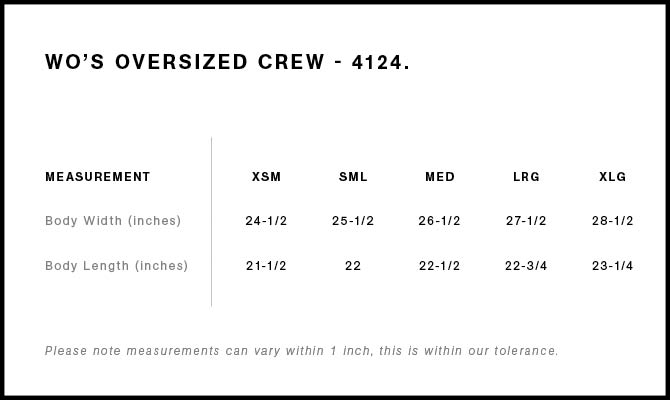
Task: Choose the LRG size header
Action: [x=526, y=177]
